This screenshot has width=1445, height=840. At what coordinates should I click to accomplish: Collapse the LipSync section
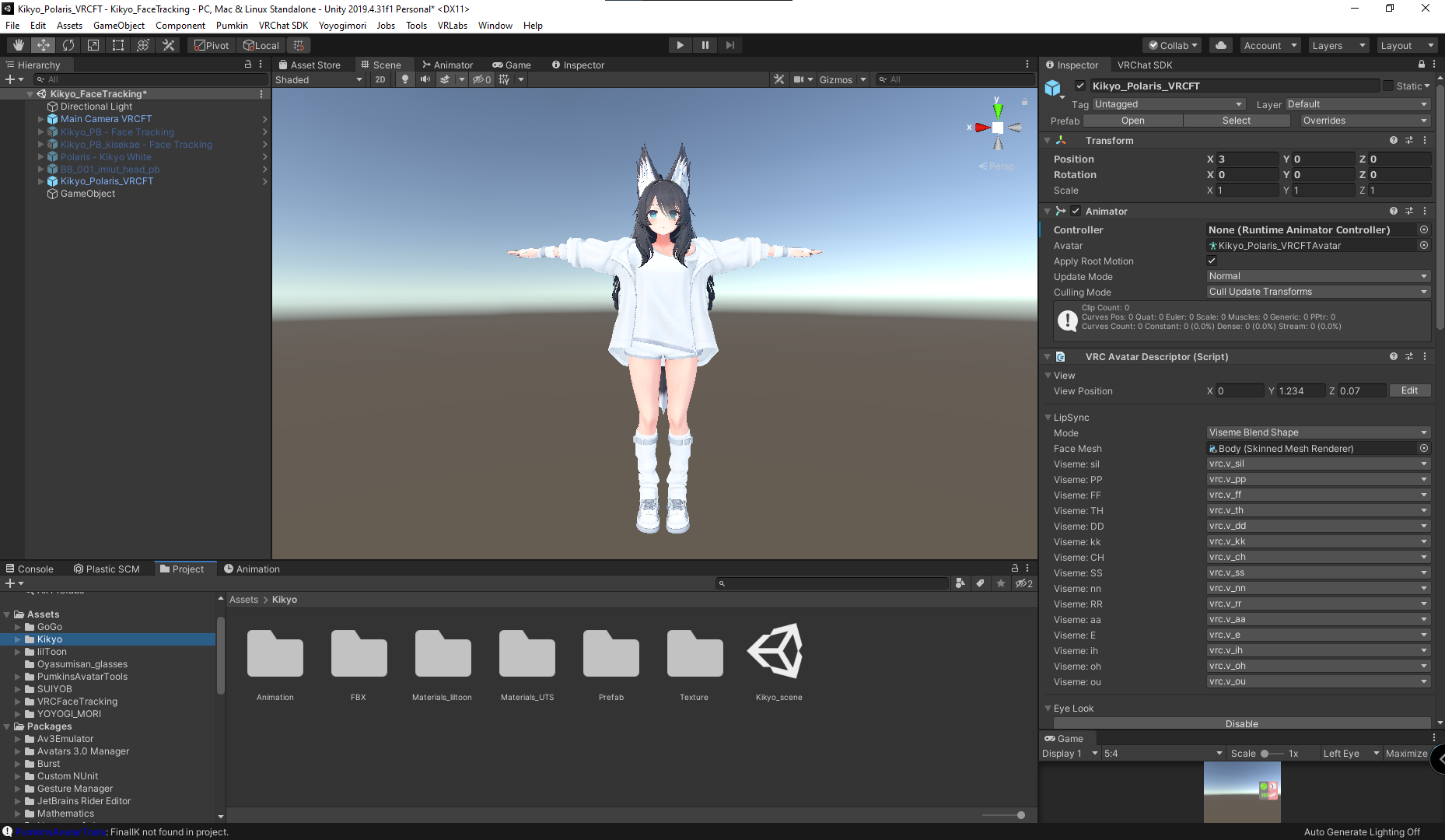click(1048, 418)
